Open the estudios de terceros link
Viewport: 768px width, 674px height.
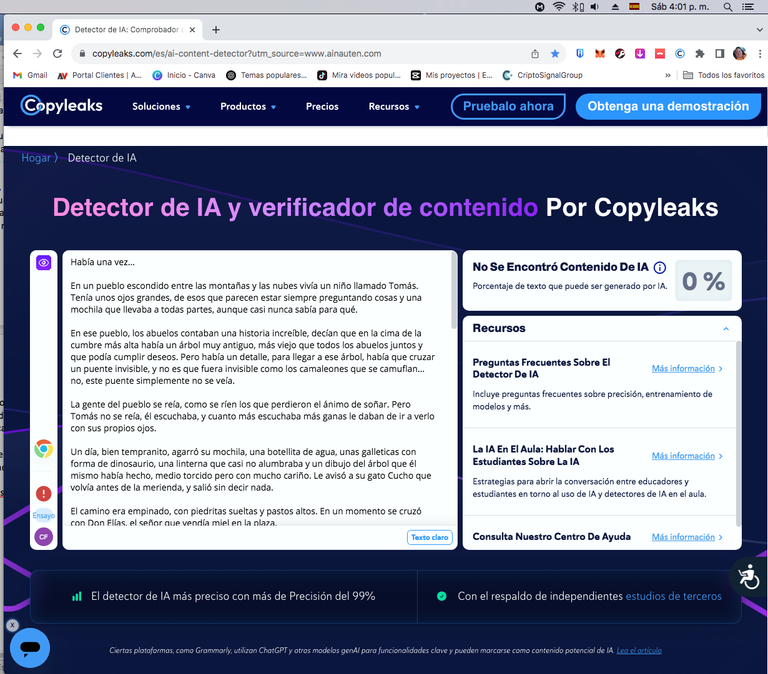point(673,596)
